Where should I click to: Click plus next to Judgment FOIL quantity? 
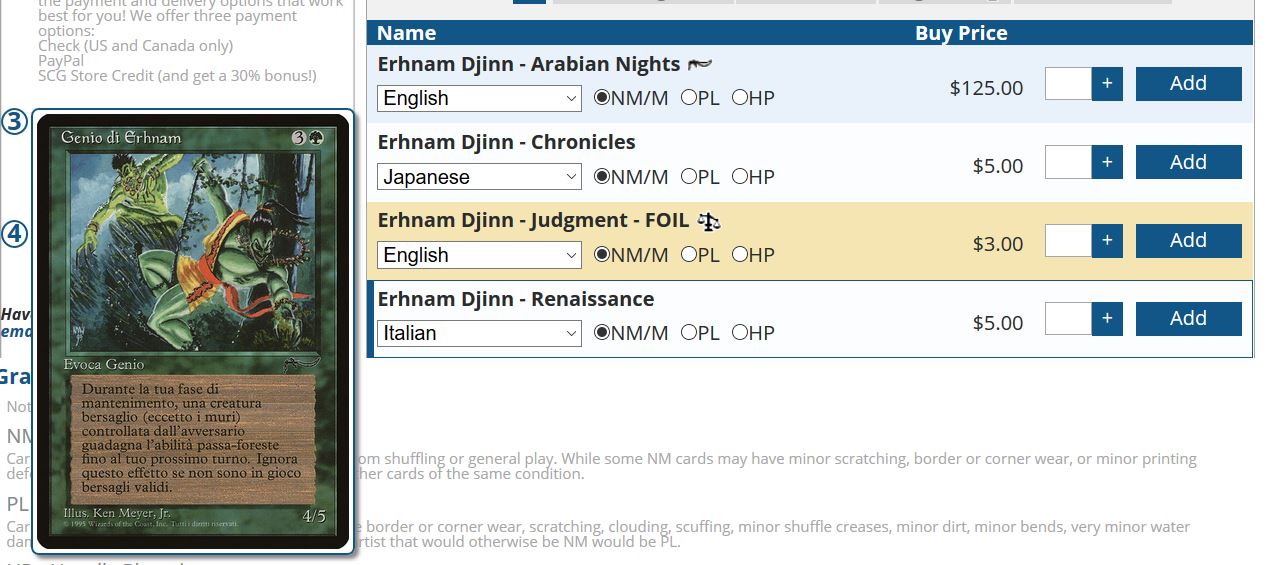tap(1107, 241)
